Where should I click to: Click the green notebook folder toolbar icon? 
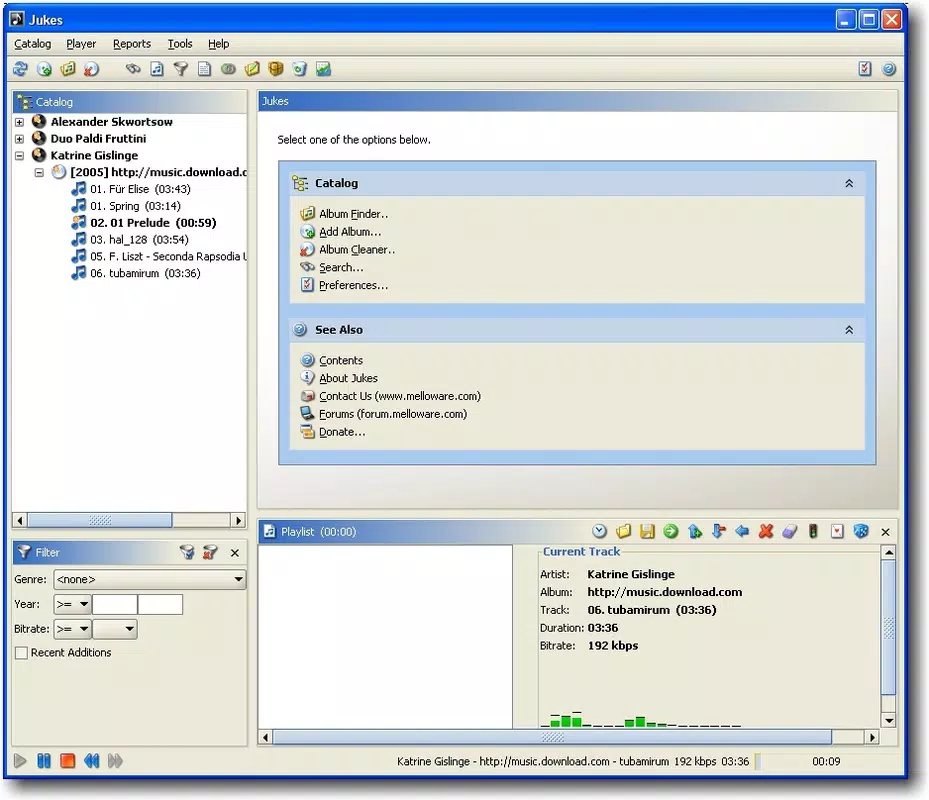(x=252, y=69)
